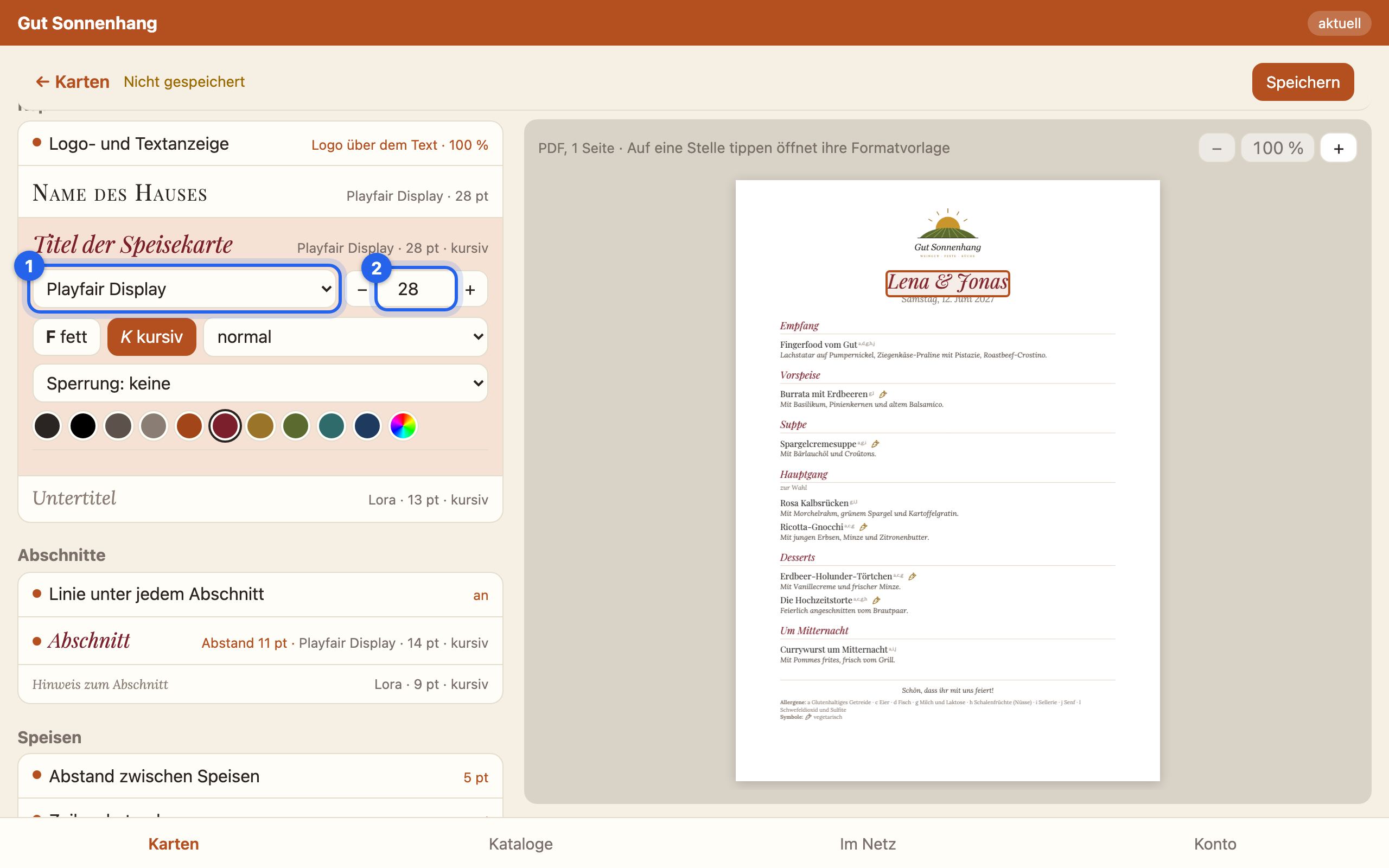The height and width of the screenshot is (868, 1389).
Task: Switch to the Karten tab
Action: click(x=173, y=844)
